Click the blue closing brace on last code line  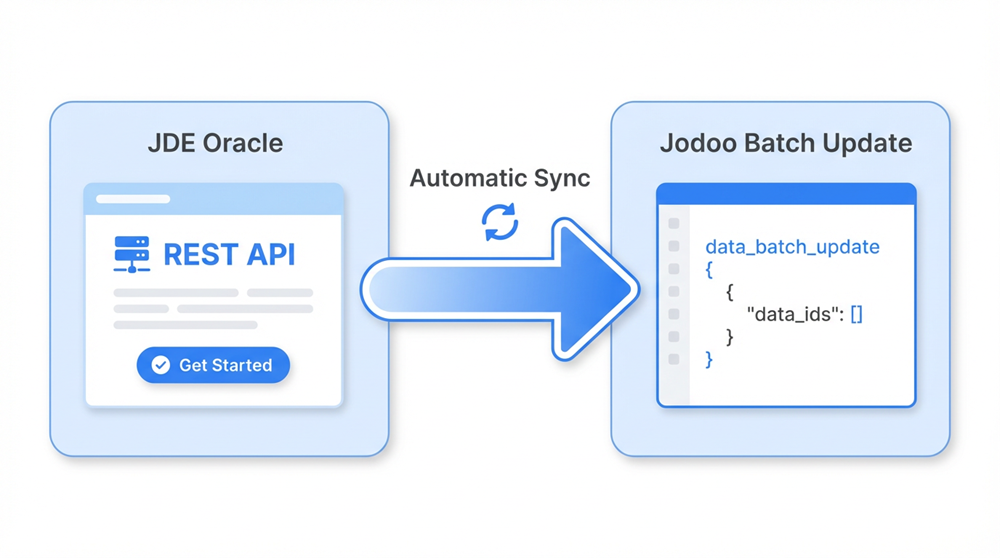[x=709, y=359]
